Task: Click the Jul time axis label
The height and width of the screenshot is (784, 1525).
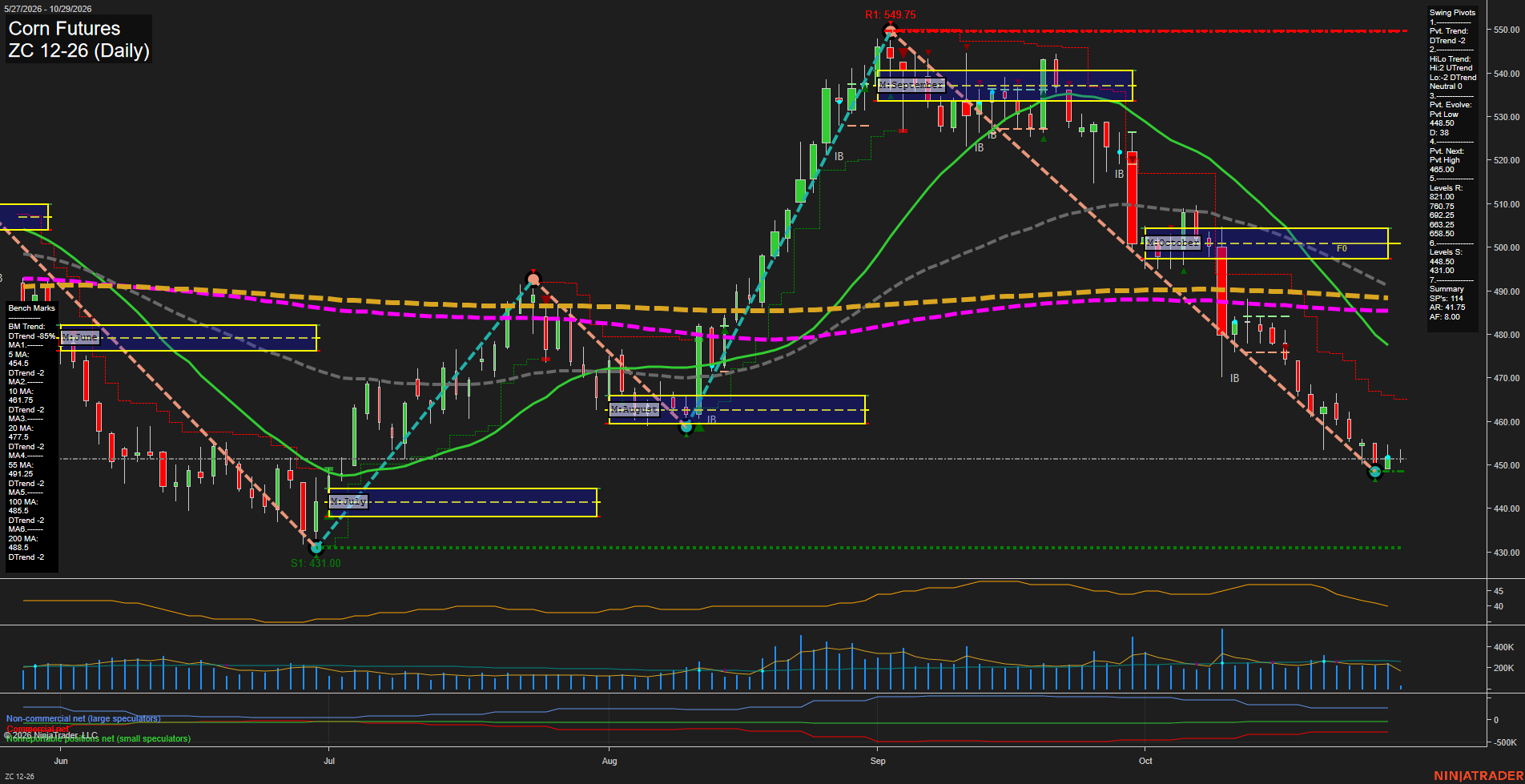Action: (329, 761)
